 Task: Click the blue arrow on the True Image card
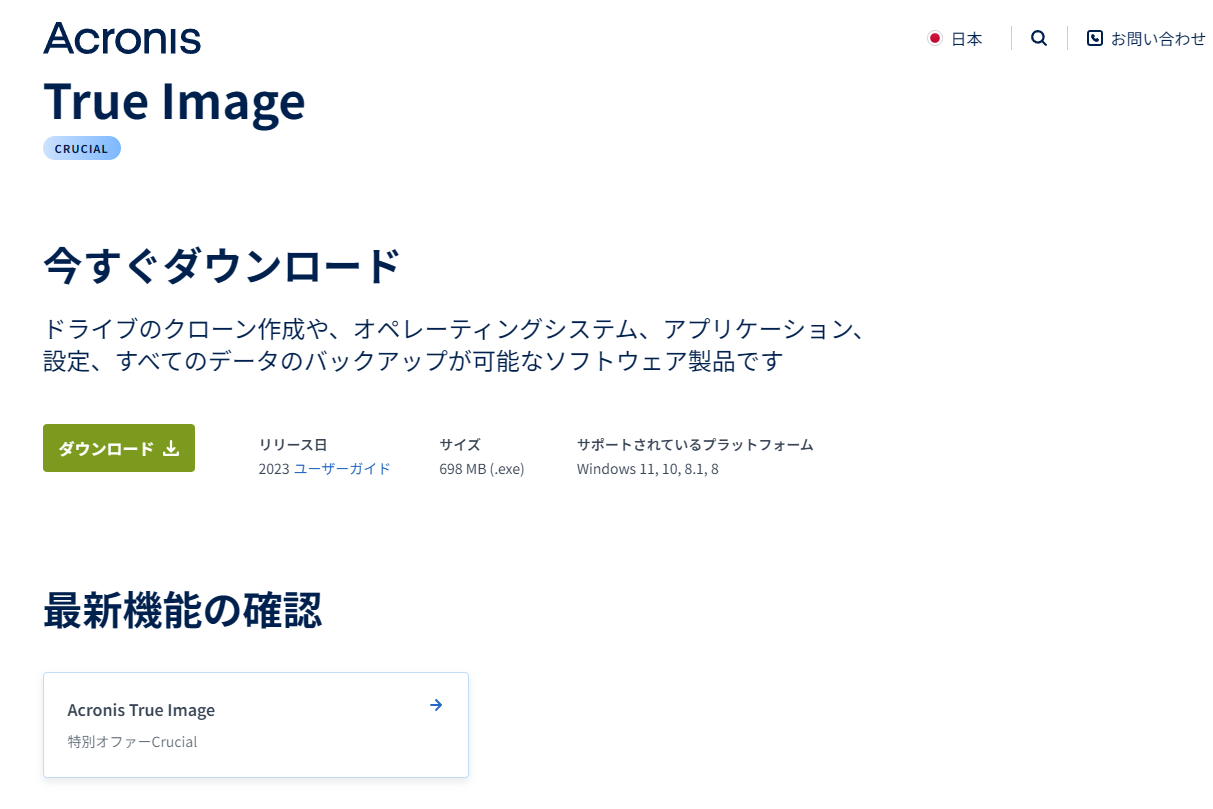click(436, 705)
